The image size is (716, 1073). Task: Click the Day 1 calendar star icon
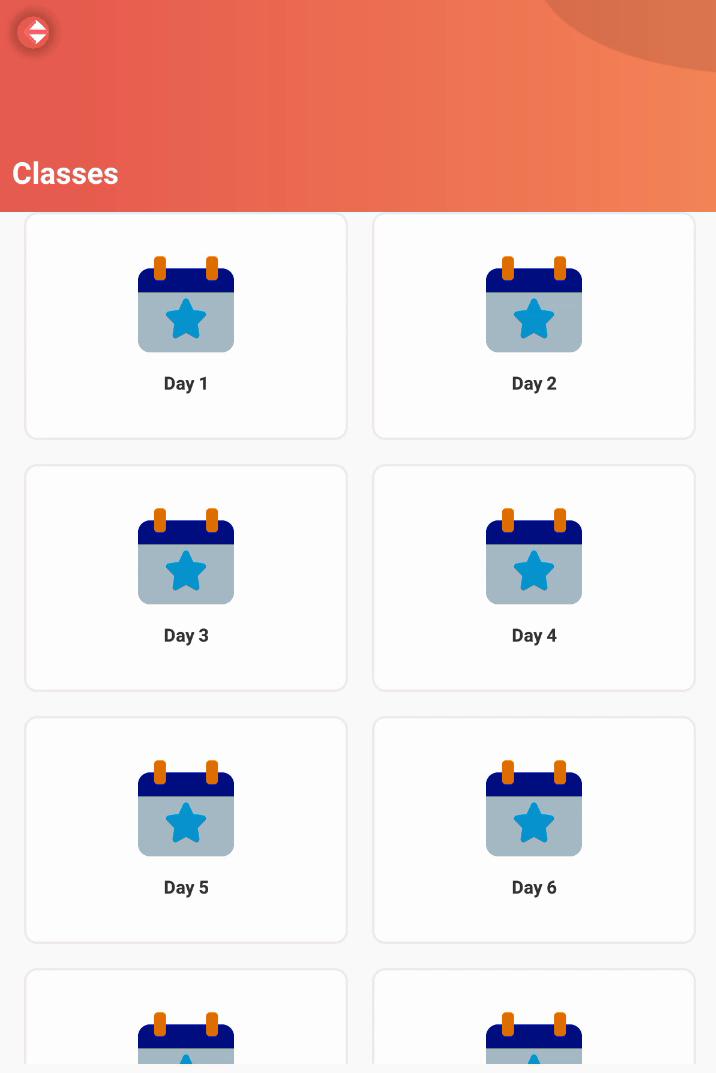click(x=186, y=306)
